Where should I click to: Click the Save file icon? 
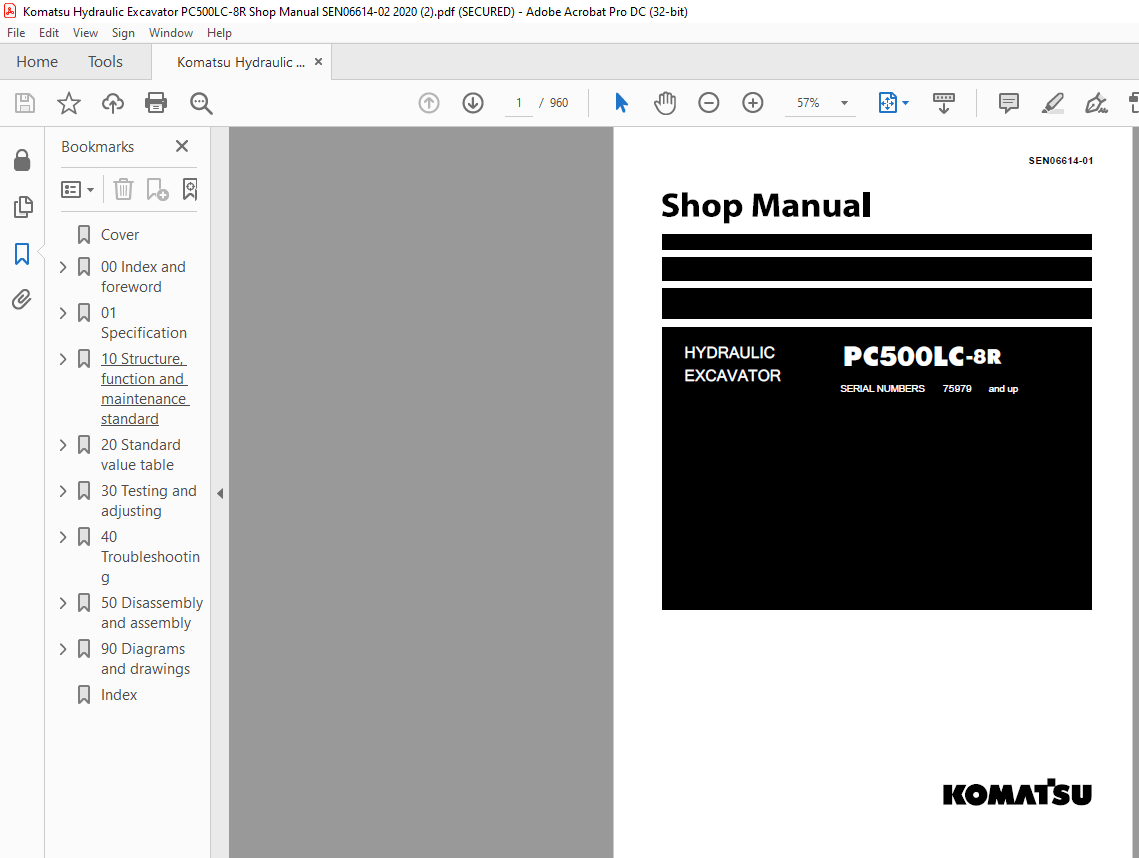[25, 103]
